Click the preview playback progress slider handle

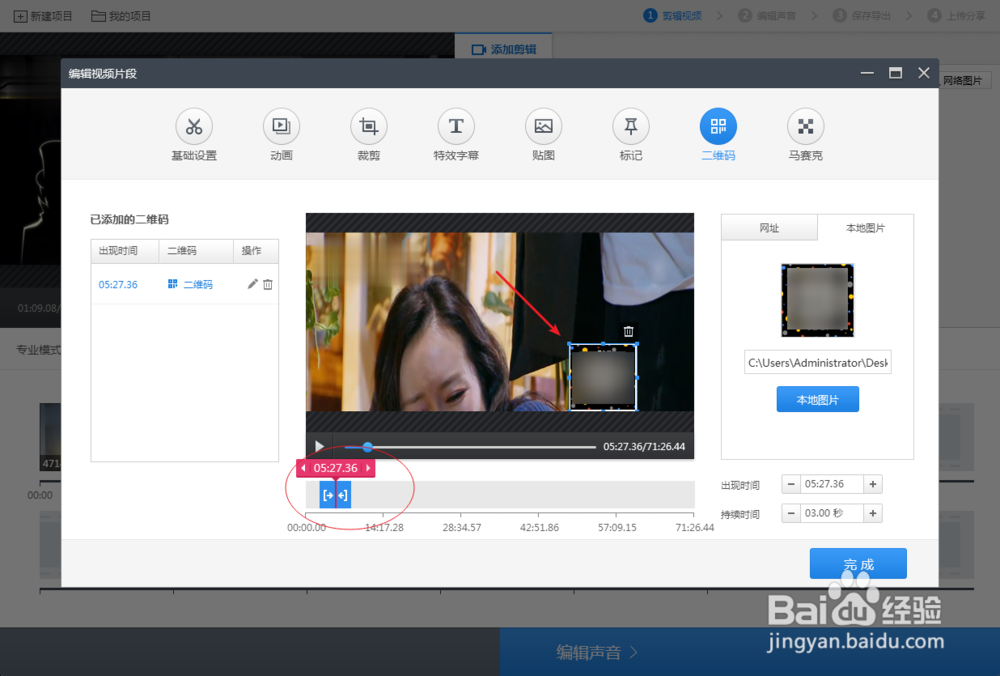tap(367, 447)
